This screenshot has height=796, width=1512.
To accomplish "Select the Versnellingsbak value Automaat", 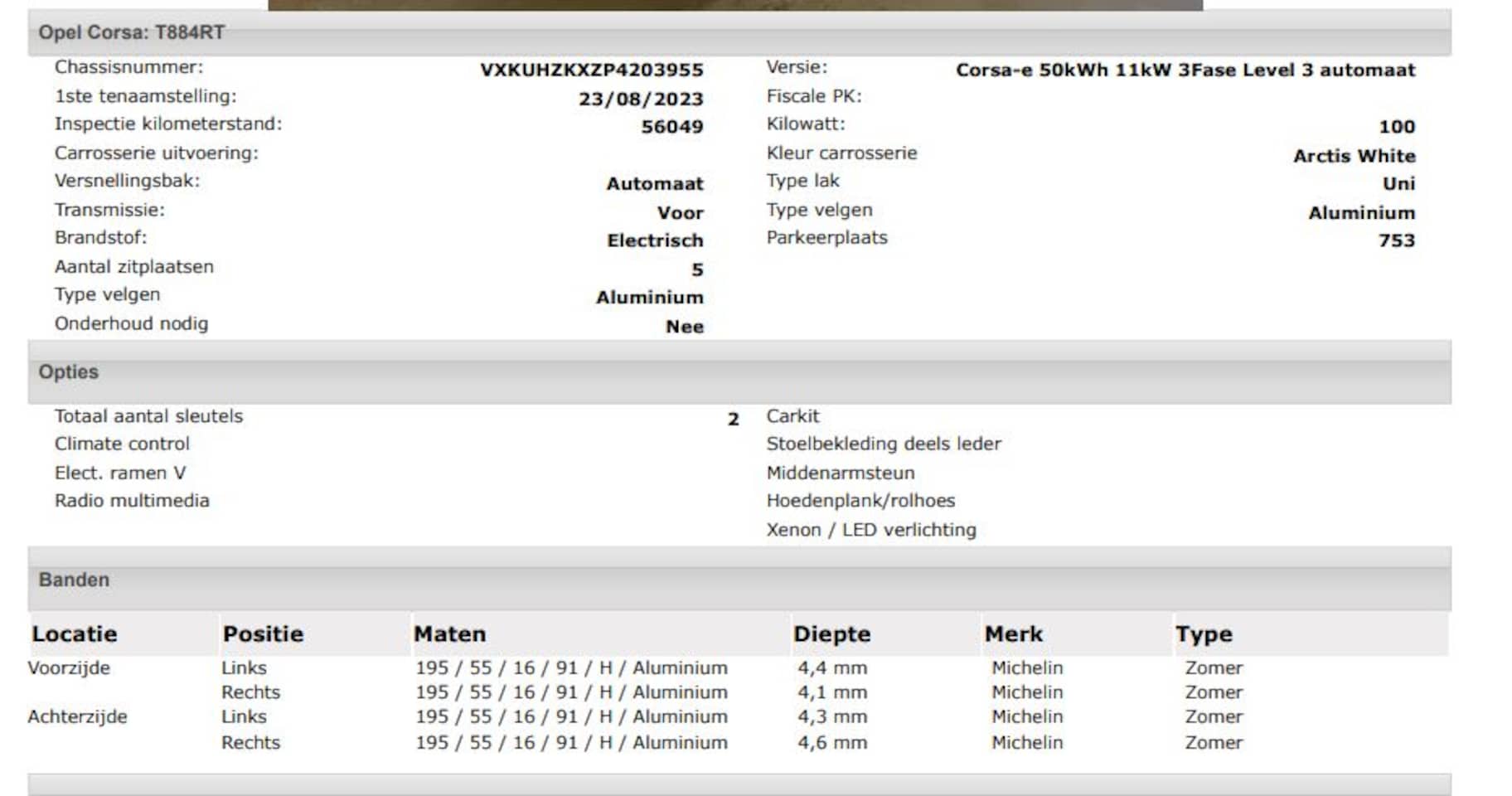I will tap(655, 183).
